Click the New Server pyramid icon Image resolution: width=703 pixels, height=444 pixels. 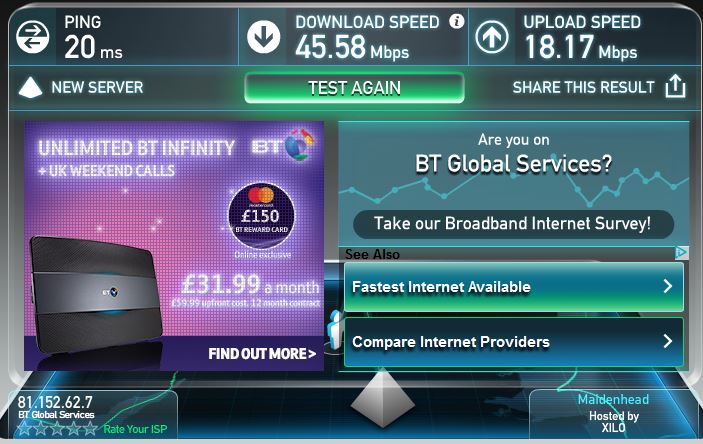pos(30,87)
